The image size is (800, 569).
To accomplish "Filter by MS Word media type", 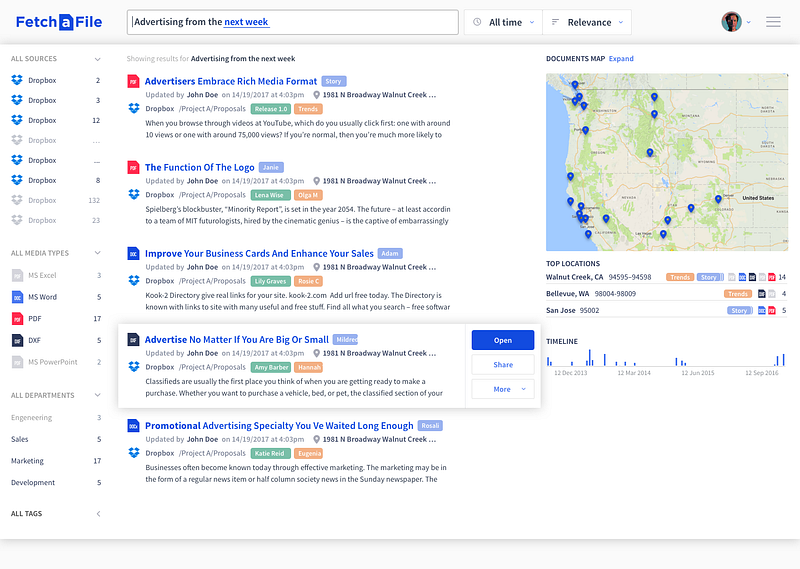I will click(x=56, y=297).
